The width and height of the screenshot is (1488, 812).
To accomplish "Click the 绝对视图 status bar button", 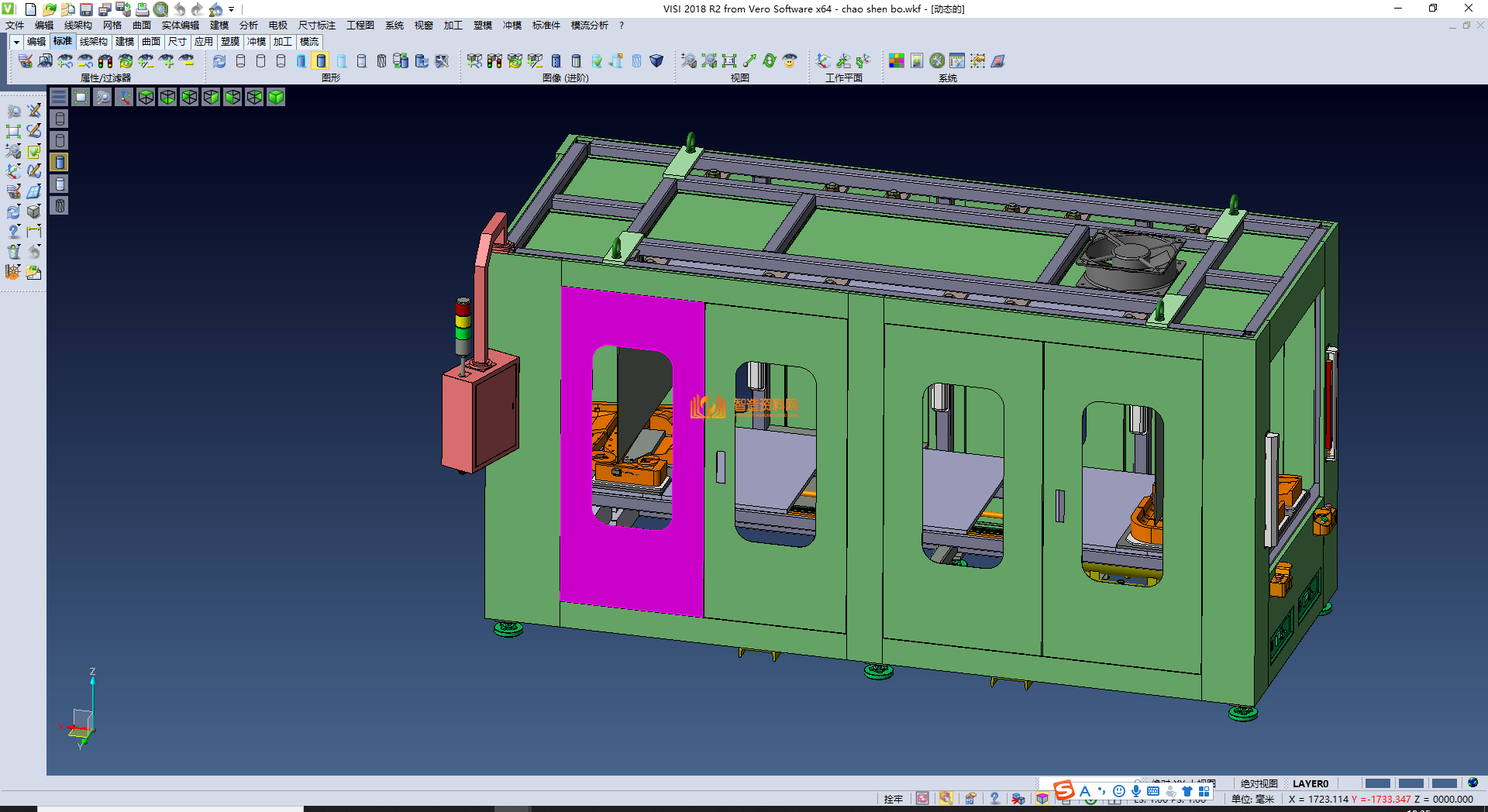I will pos(1259,783).
